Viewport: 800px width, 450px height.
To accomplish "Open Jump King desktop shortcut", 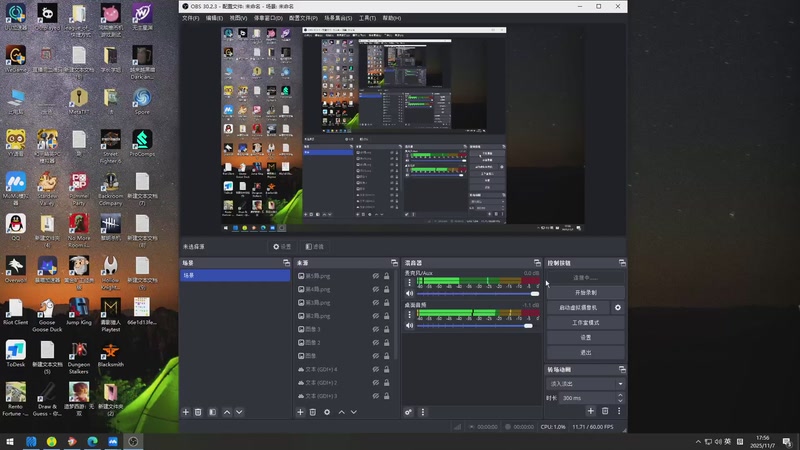I will click(79, 312).
